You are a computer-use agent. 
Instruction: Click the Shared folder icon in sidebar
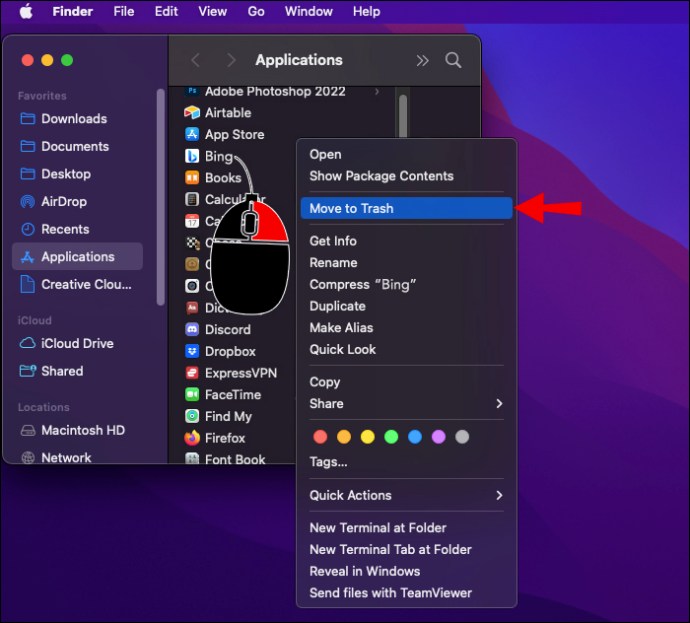[28, 371]
